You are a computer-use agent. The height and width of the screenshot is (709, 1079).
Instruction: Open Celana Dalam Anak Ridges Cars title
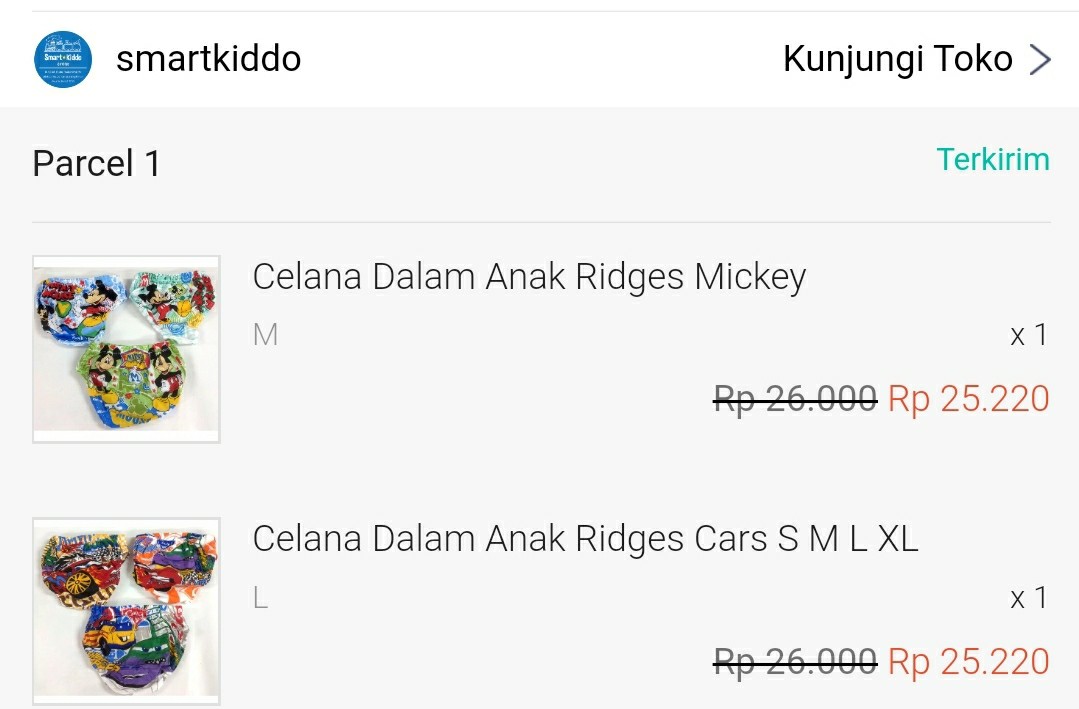coord(584,539)
